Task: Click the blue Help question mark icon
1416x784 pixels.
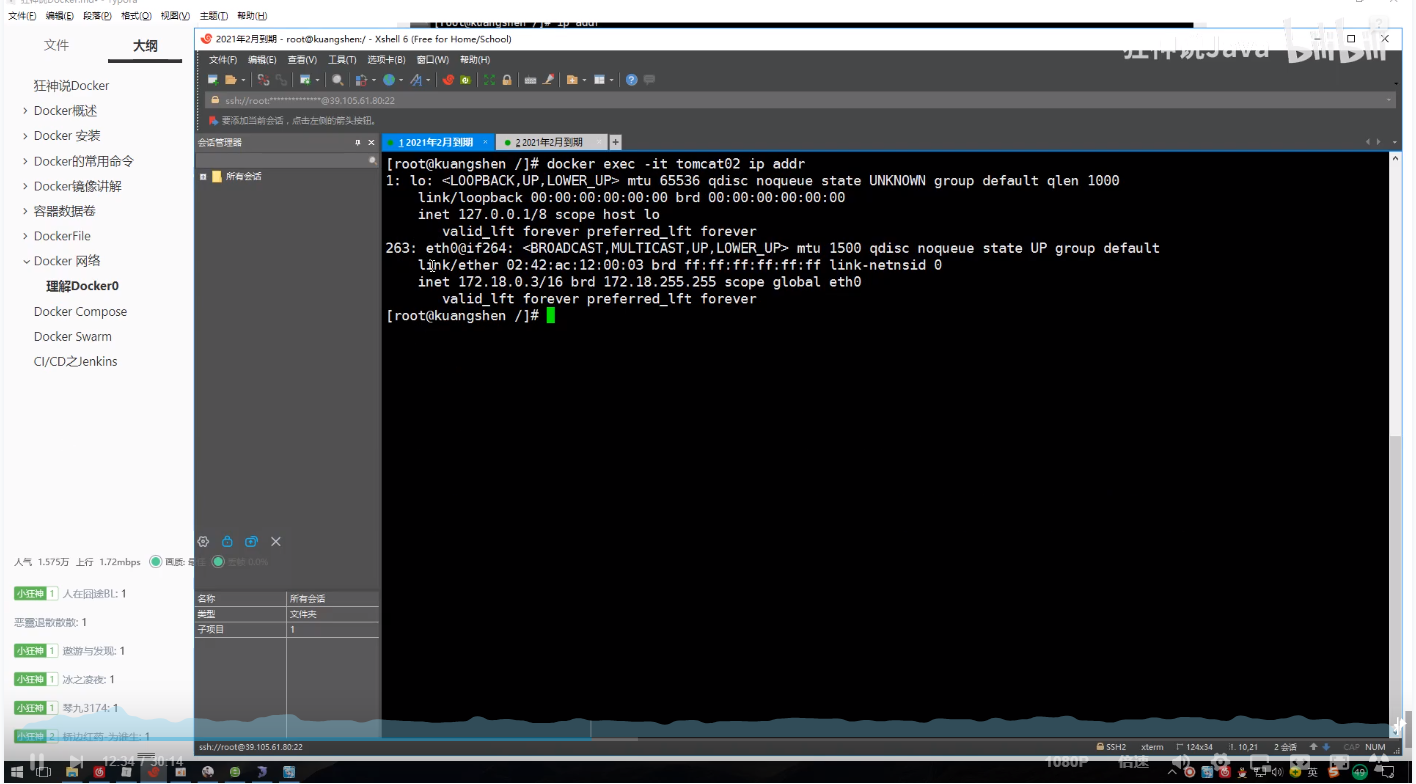Action: click(632, 80)
